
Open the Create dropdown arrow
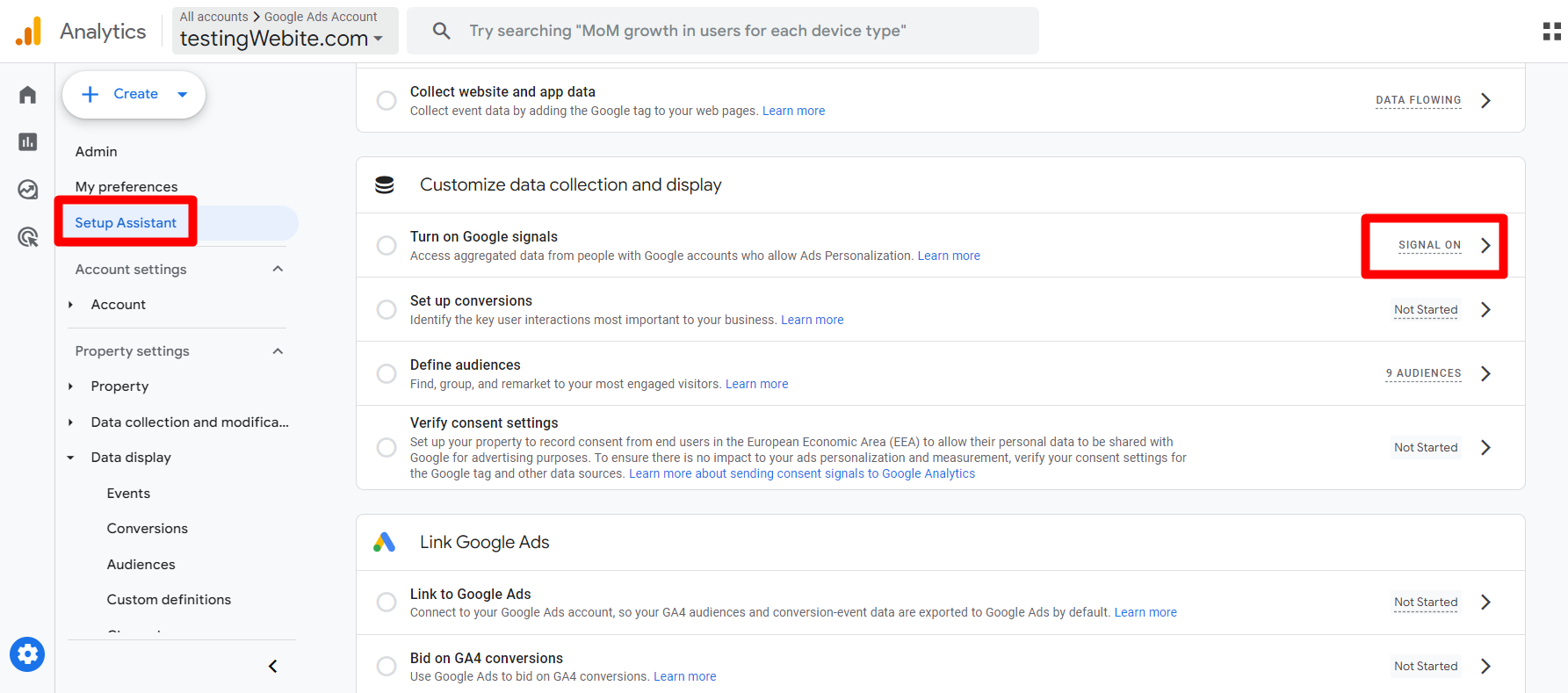pos(183,94)
